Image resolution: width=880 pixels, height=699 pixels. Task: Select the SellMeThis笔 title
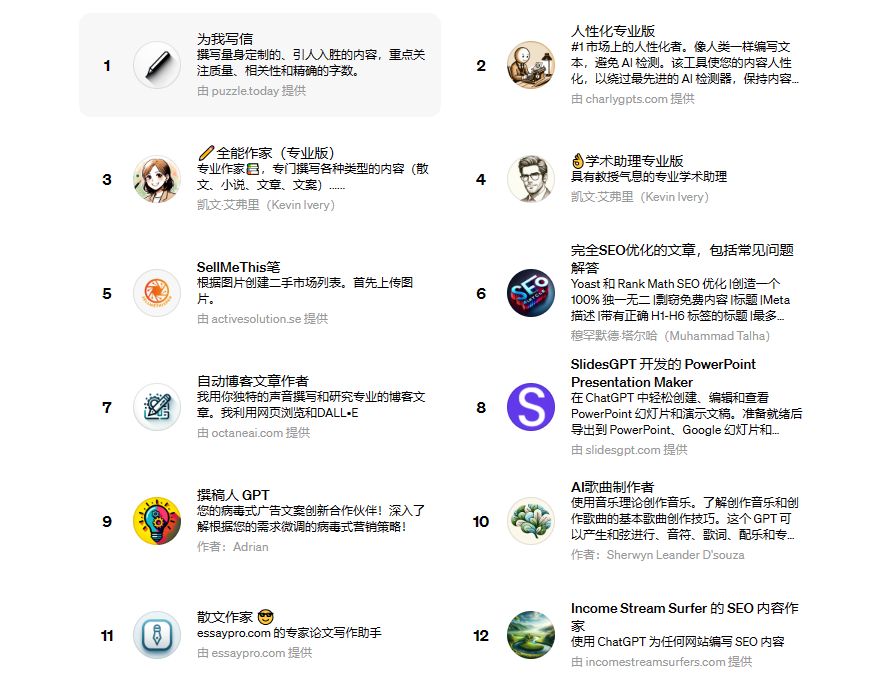(239, 267)
